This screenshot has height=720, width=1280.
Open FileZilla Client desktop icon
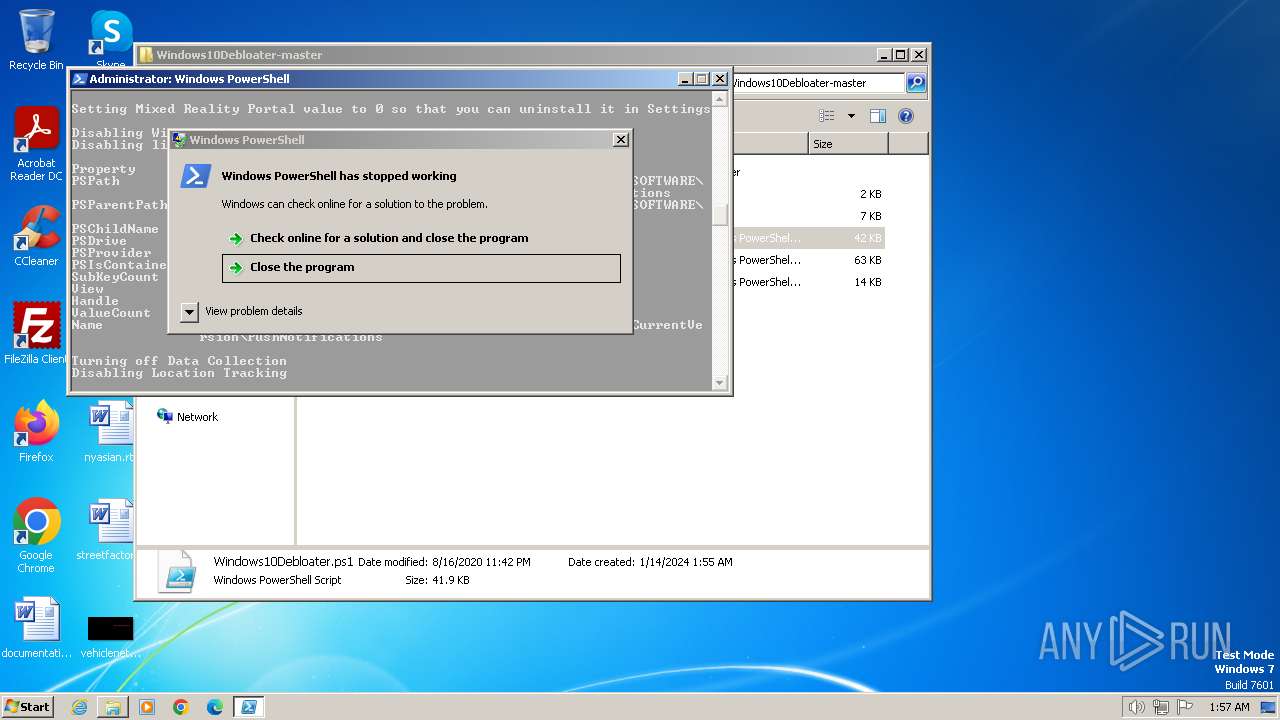(x=36, y=333)
